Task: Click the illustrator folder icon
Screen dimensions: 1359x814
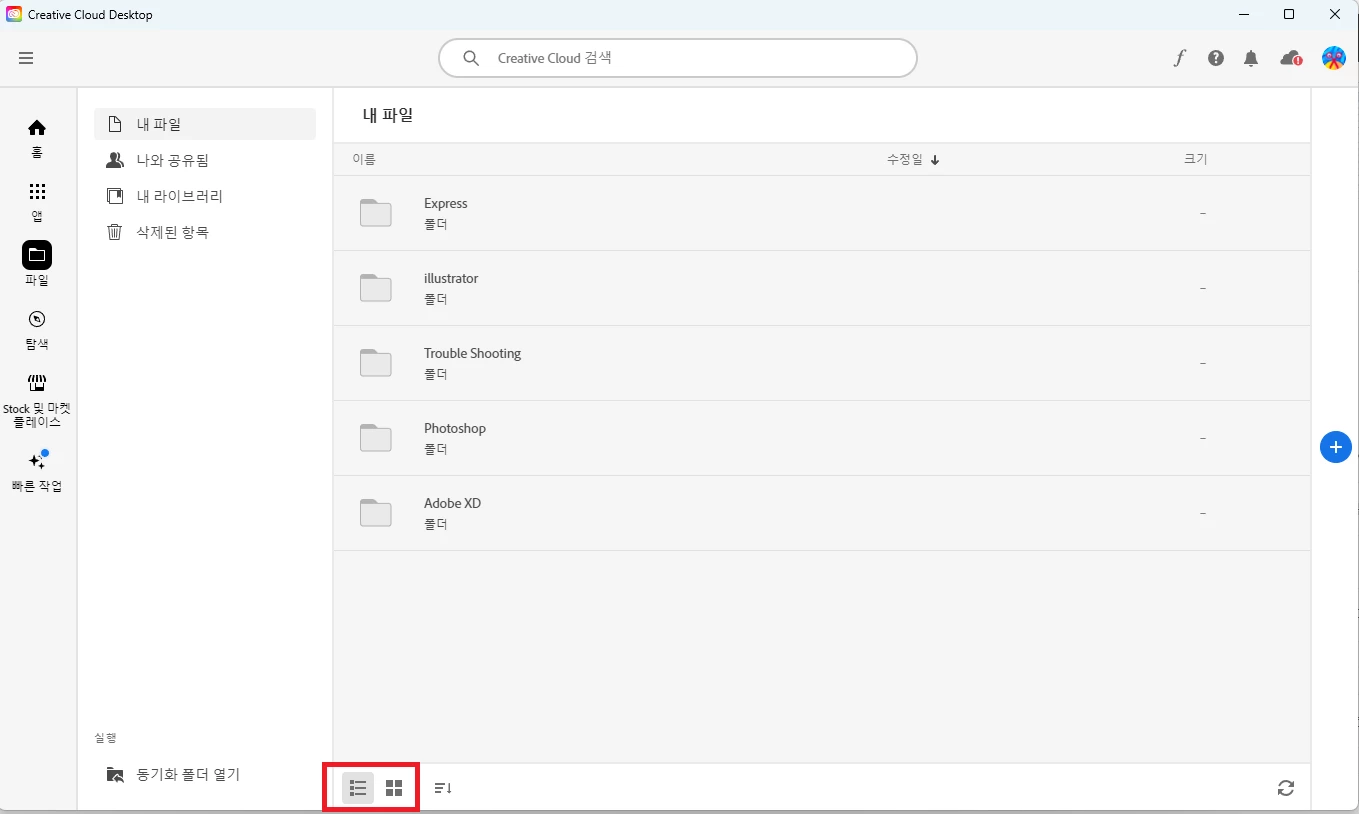Action: click(x=376, y=288)
